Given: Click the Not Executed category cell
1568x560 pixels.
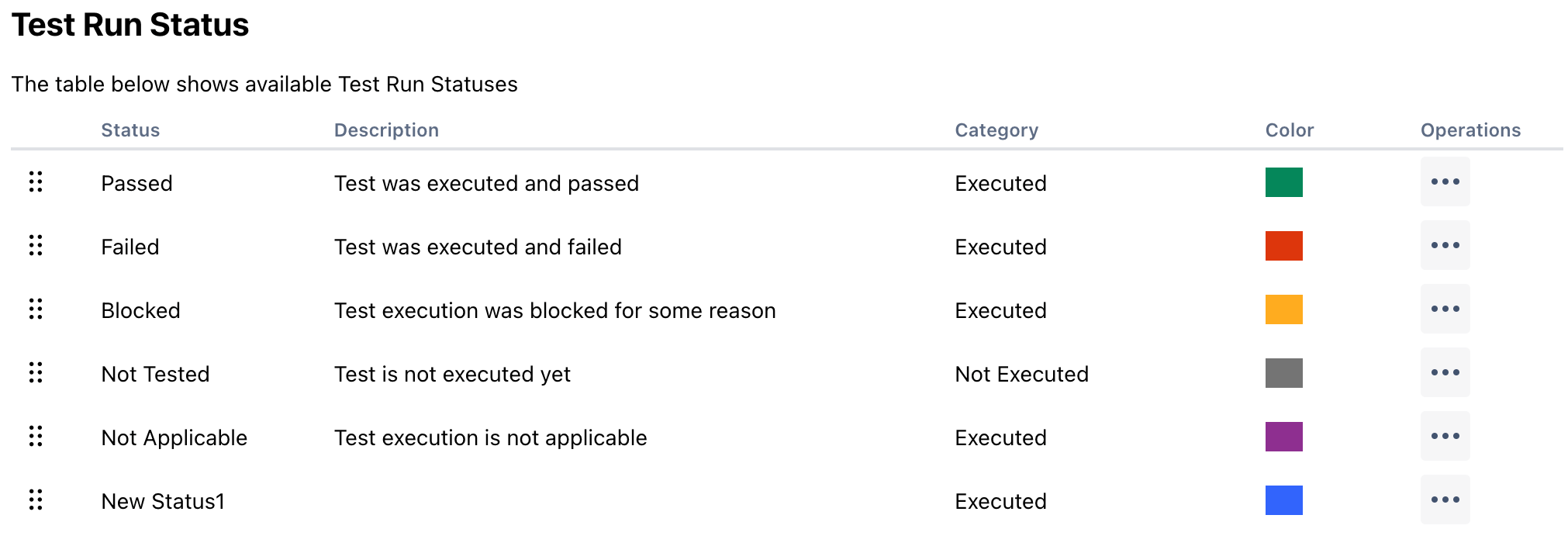Looking at the screenshot, I should click(x=1021, y=375).
